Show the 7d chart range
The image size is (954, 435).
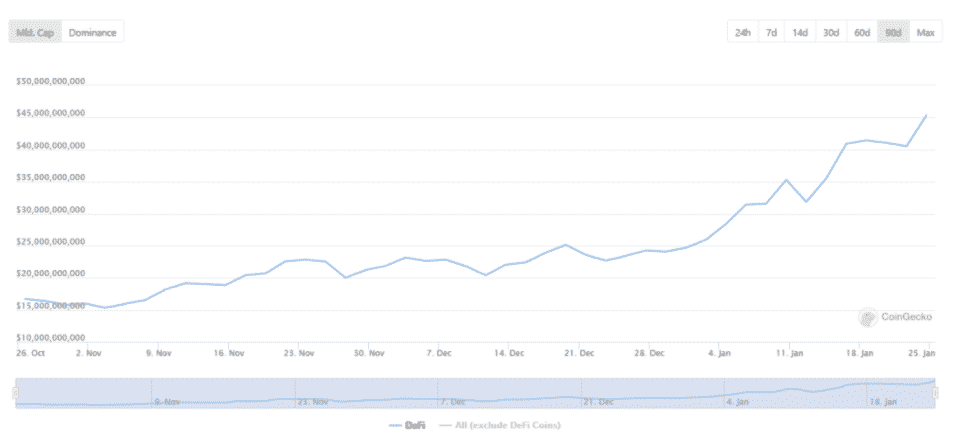tap(771, 32)
